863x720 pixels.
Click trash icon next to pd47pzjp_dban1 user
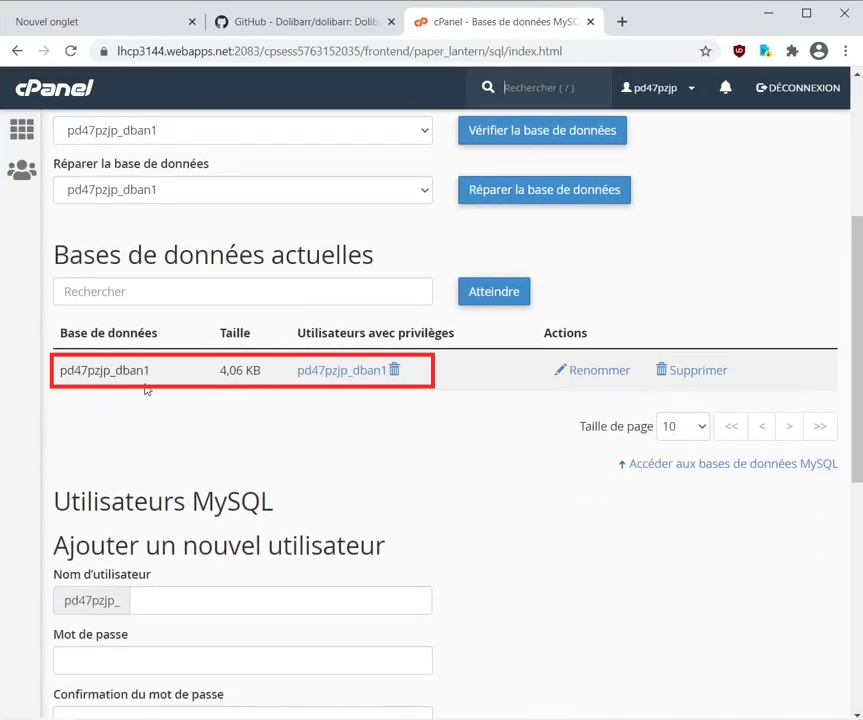[x=395, y=369]
